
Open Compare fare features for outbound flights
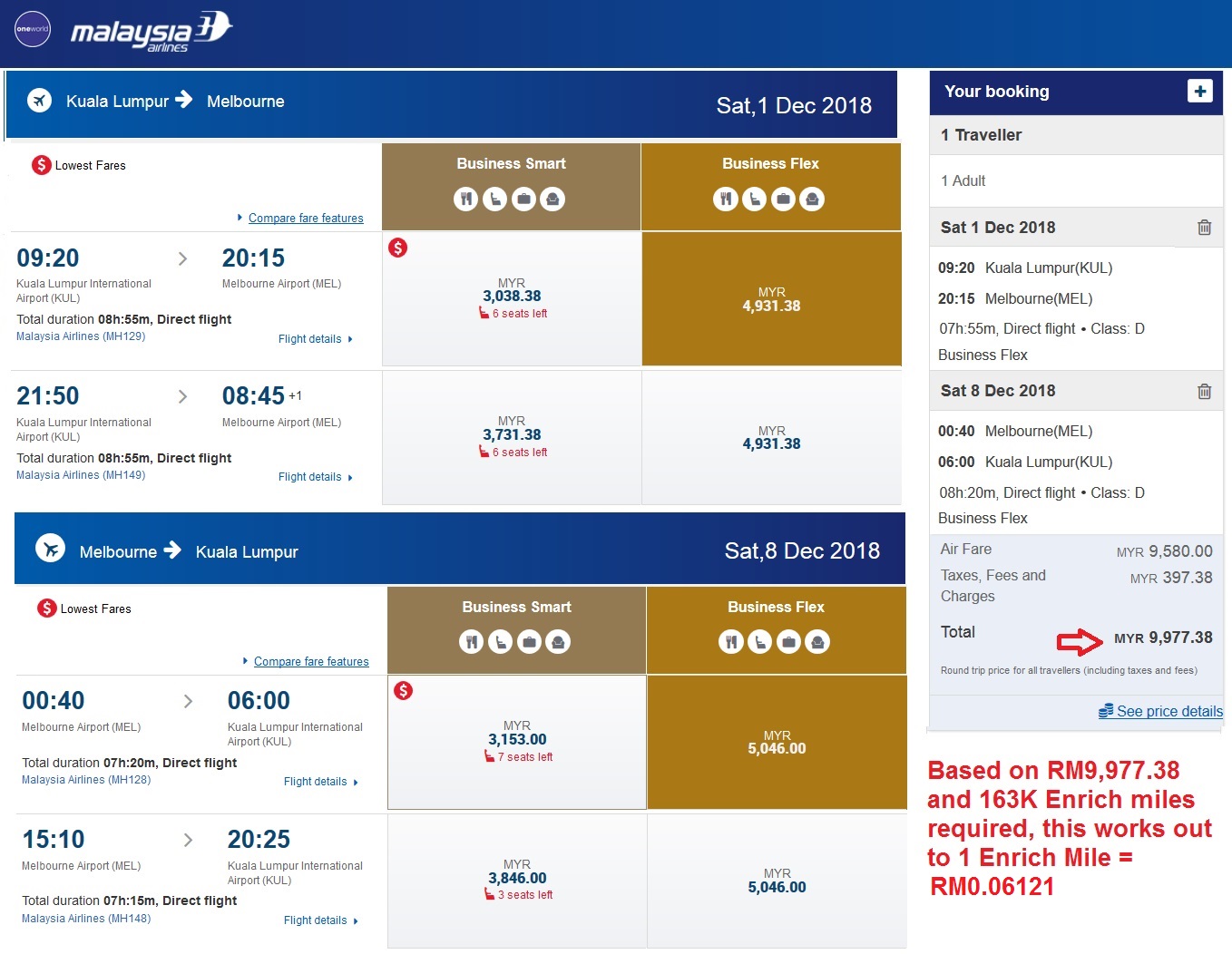pyautogui.click(x=306, y=219)
